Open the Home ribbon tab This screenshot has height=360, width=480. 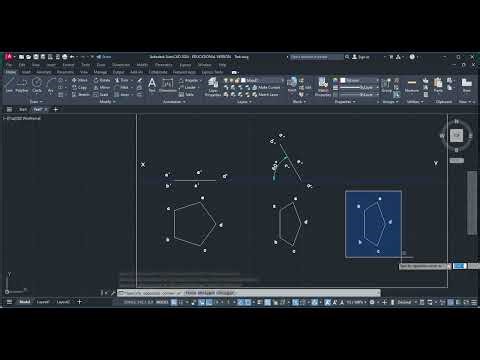pos(11,72)
